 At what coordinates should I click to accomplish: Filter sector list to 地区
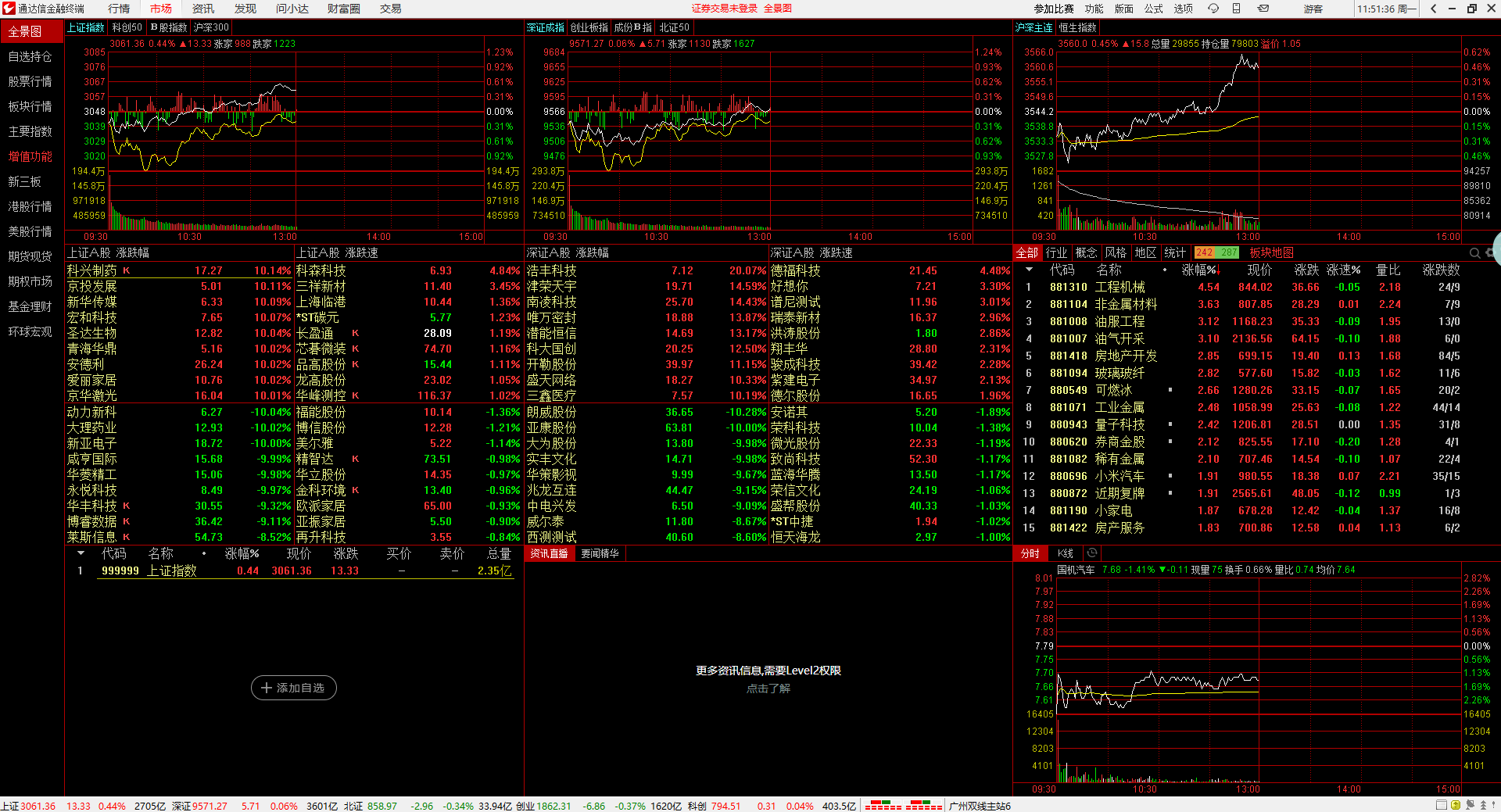tap(1145, 252)
